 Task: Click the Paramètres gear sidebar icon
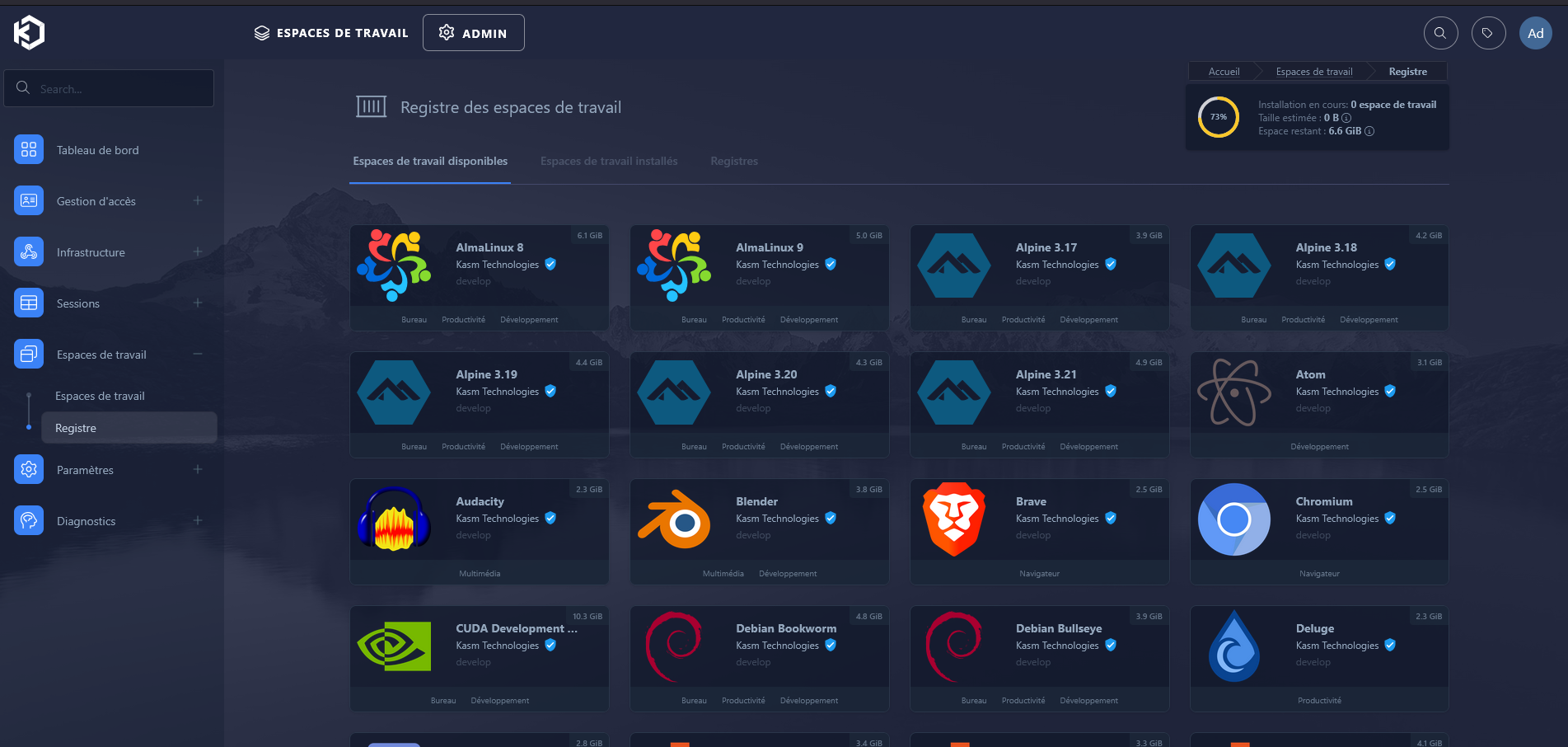(x=29, y=469)
